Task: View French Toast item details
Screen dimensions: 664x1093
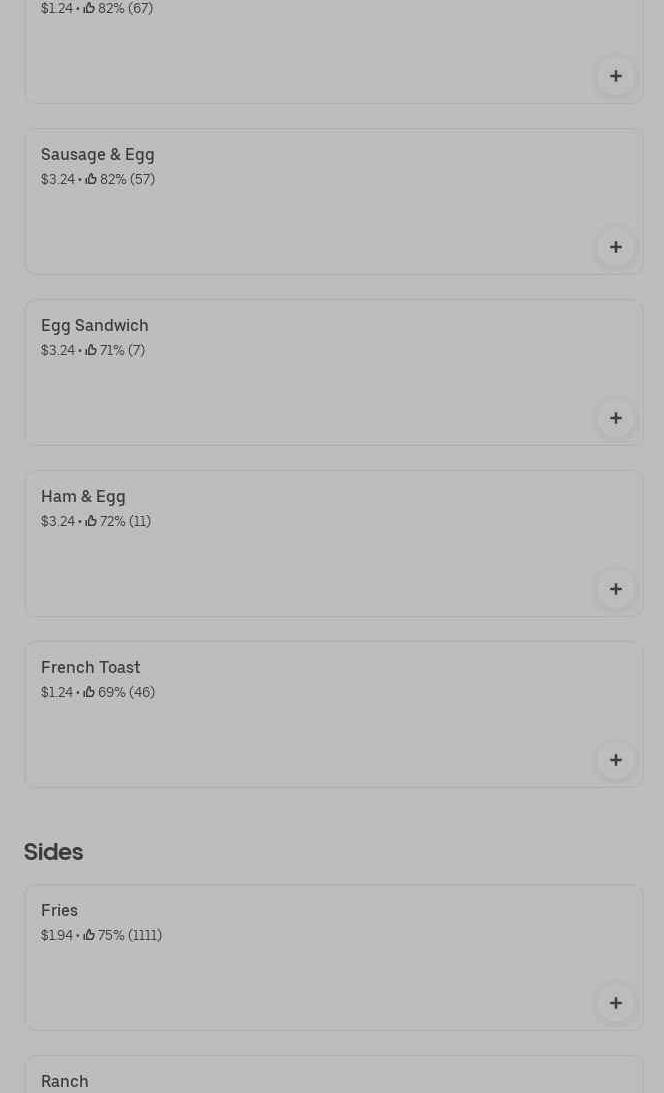Action: point(91,667)
